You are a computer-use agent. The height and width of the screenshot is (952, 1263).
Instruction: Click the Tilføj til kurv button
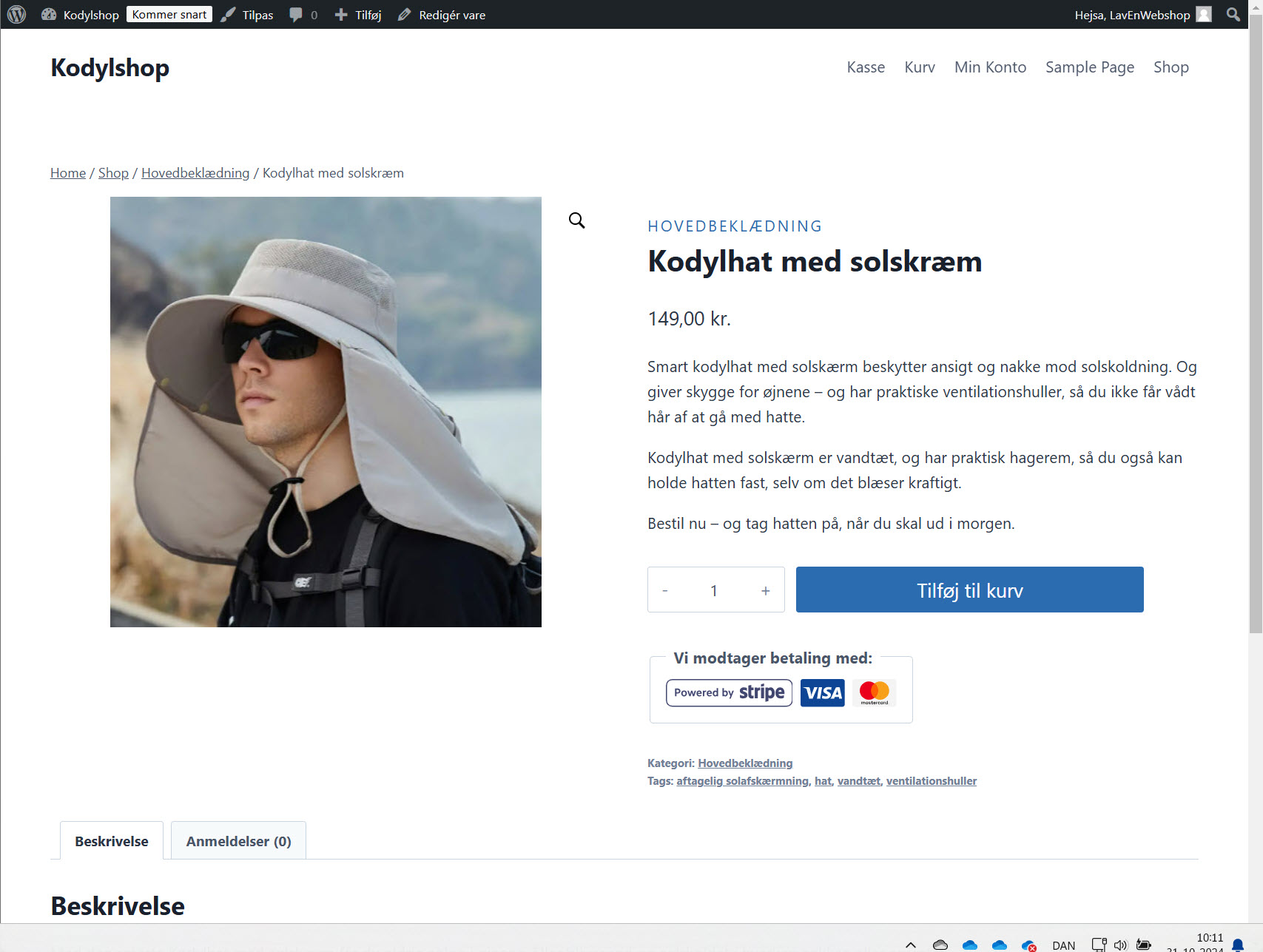(969, 590)
